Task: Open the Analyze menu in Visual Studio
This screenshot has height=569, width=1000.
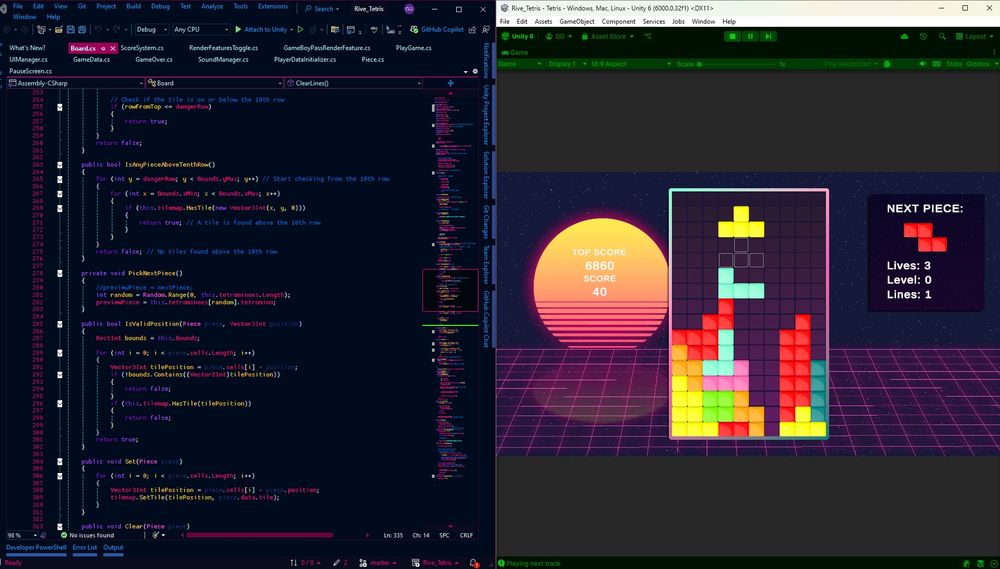Action: tap(212, 6)
